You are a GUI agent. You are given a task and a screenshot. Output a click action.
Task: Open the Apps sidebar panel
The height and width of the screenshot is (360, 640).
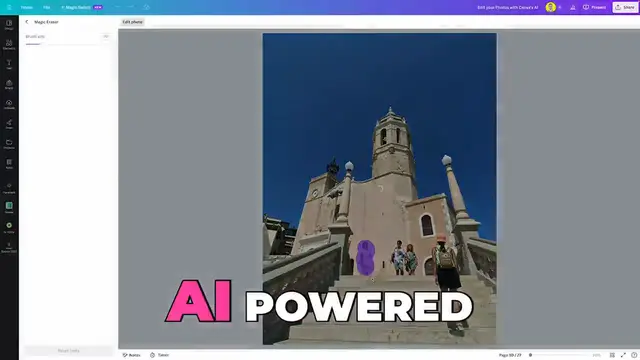9,164
